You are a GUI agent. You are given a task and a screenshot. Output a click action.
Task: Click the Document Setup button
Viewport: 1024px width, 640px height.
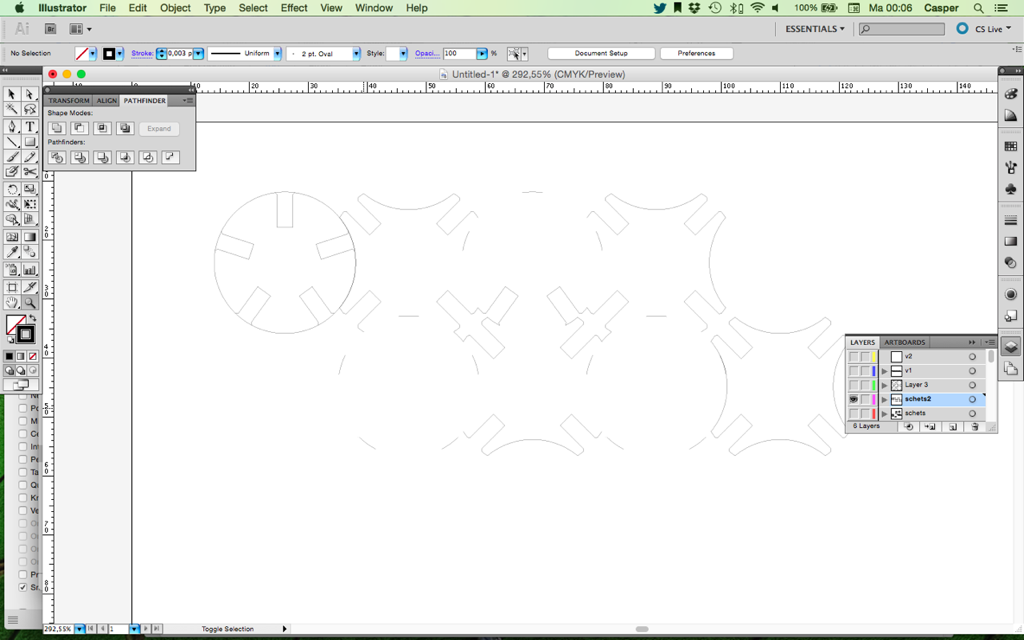point(601,54)
